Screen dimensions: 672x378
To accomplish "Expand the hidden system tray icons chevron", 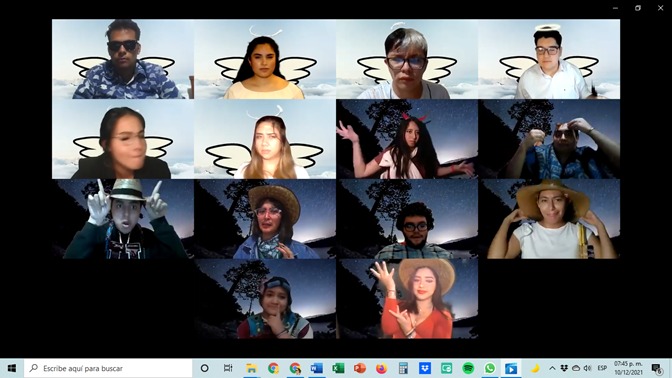I will click(x=552, y=368).
